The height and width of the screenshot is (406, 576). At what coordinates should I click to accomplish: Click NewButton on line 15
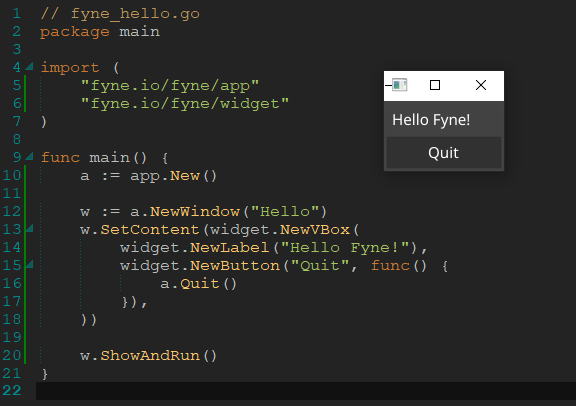[x=235, y=266]
